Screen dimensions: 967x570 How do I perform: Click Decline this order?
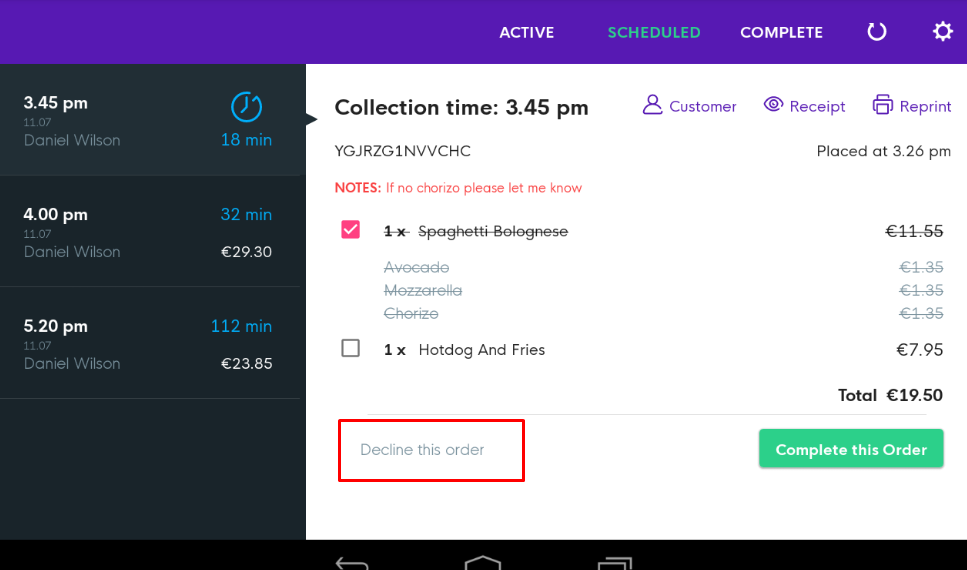pyautogui.click(x=422, y=450)
